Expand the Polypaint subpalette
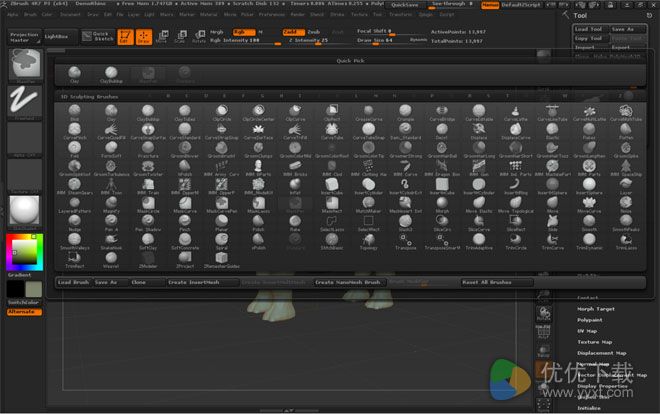The height and width of the screenshot is (414, 660). tap(589, 320)
